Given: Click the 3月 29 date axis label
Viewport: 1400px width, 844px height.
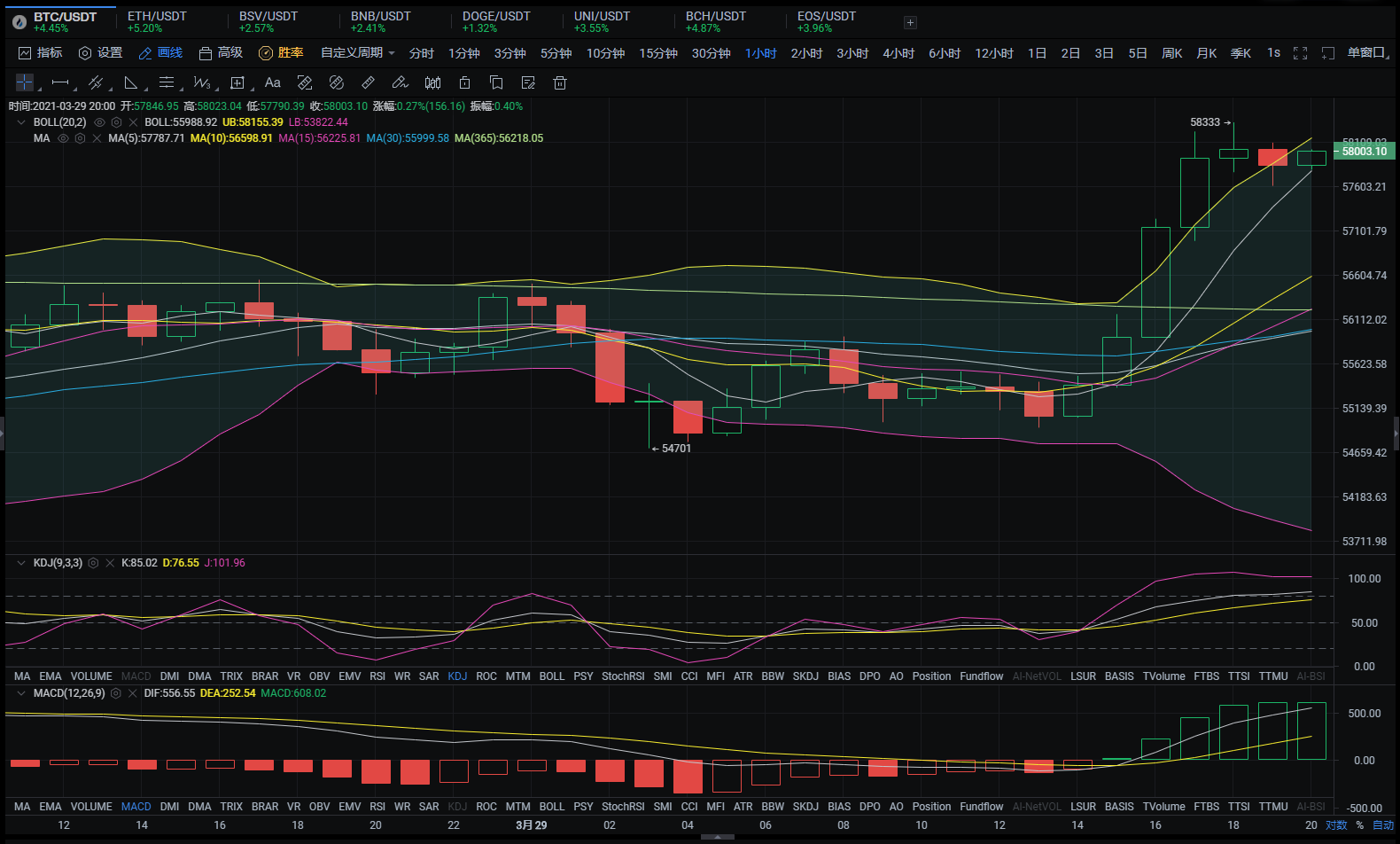Looking at the screenshot, I should (x=532, y=825).
